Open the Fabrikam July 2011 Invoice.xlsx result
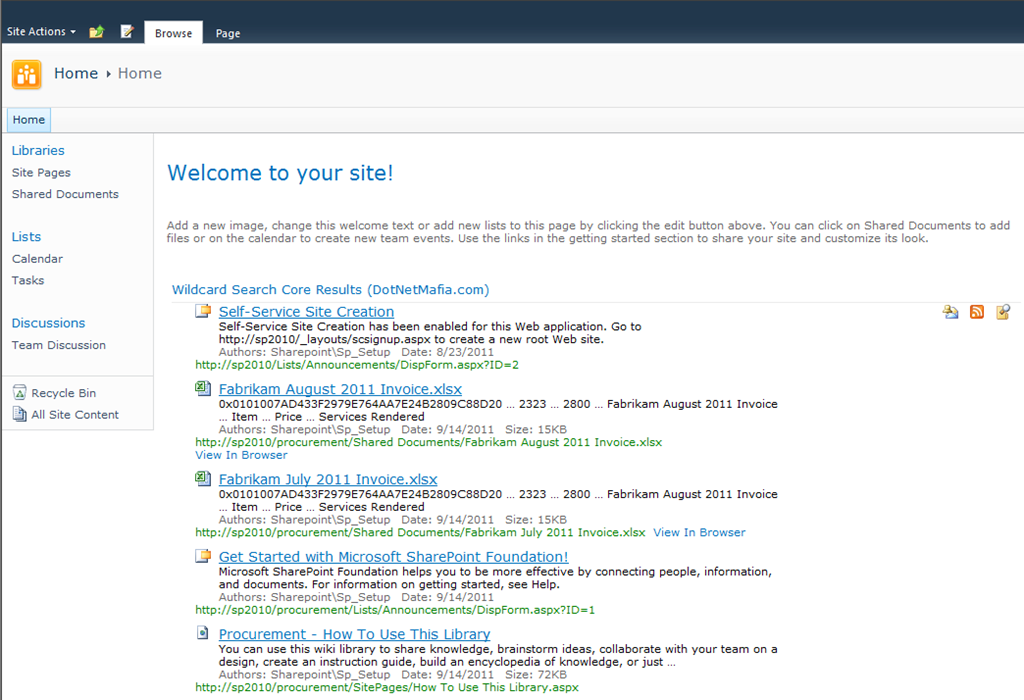The width and height of the screenshot is (1024, 700). pyautogui.click(x=328, y=479)
